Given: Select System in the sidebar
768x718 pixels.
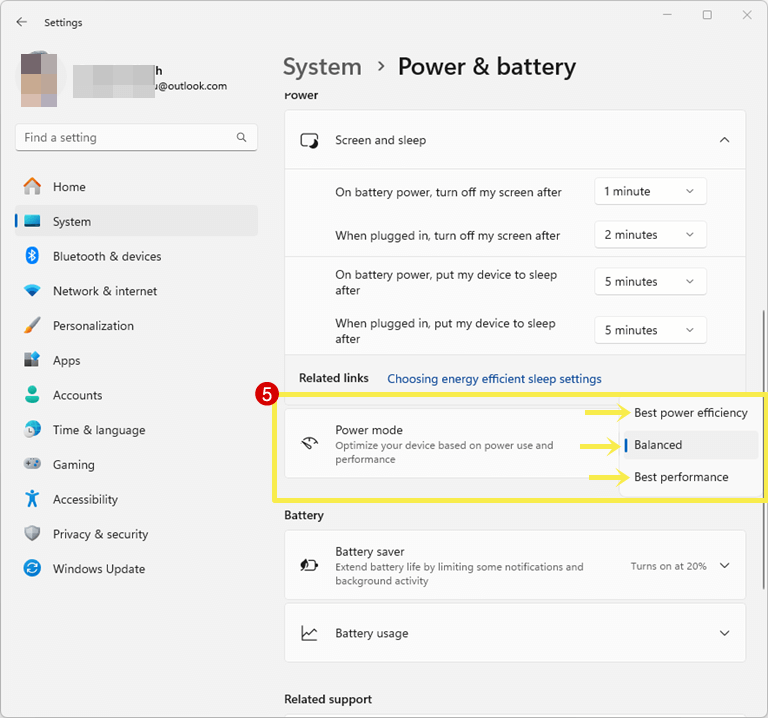Looking at the screenshot, I should click(x=136, y=221).
